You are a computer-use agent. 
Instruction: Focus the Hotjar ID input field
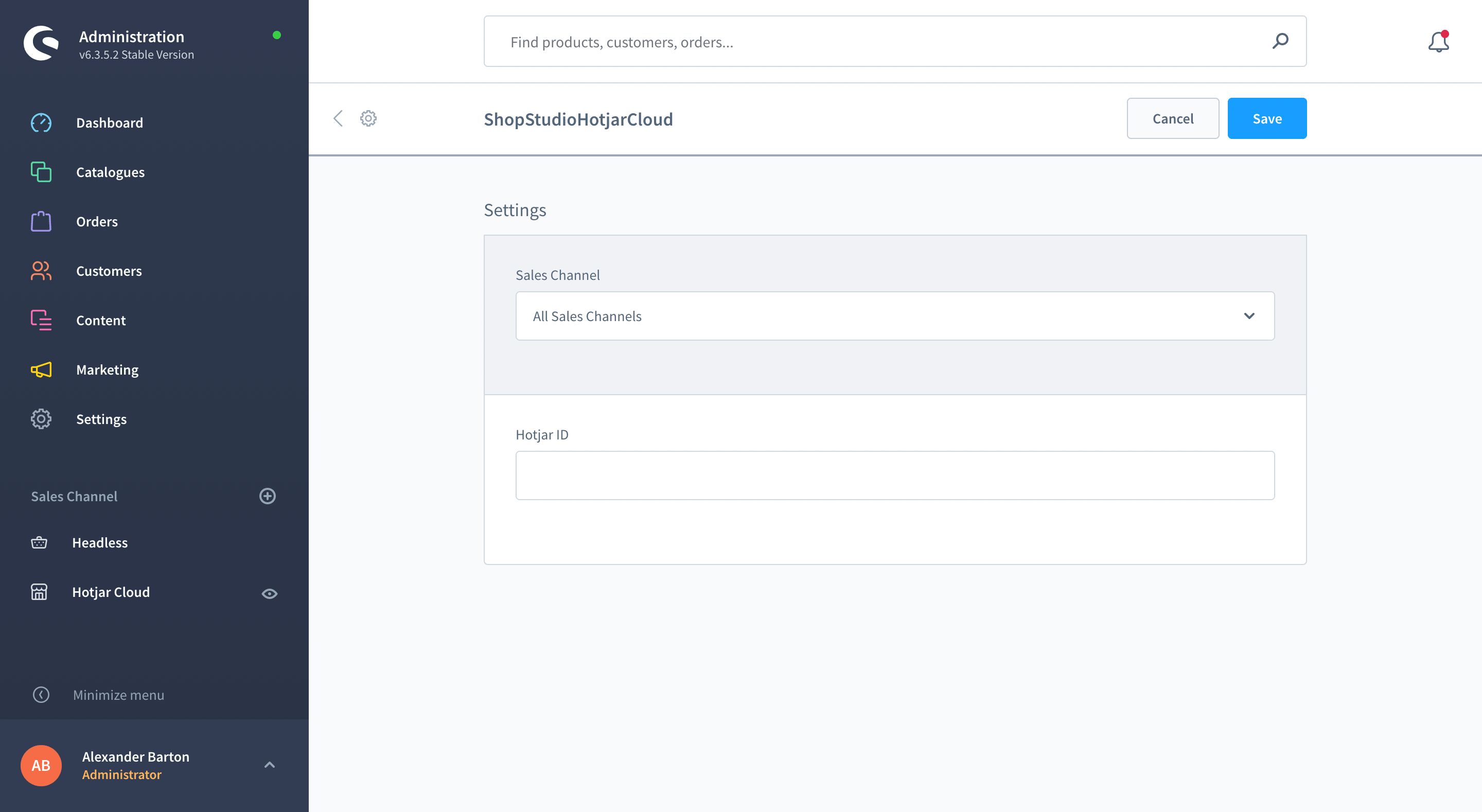pyautogui.click(x=895, y=475)
